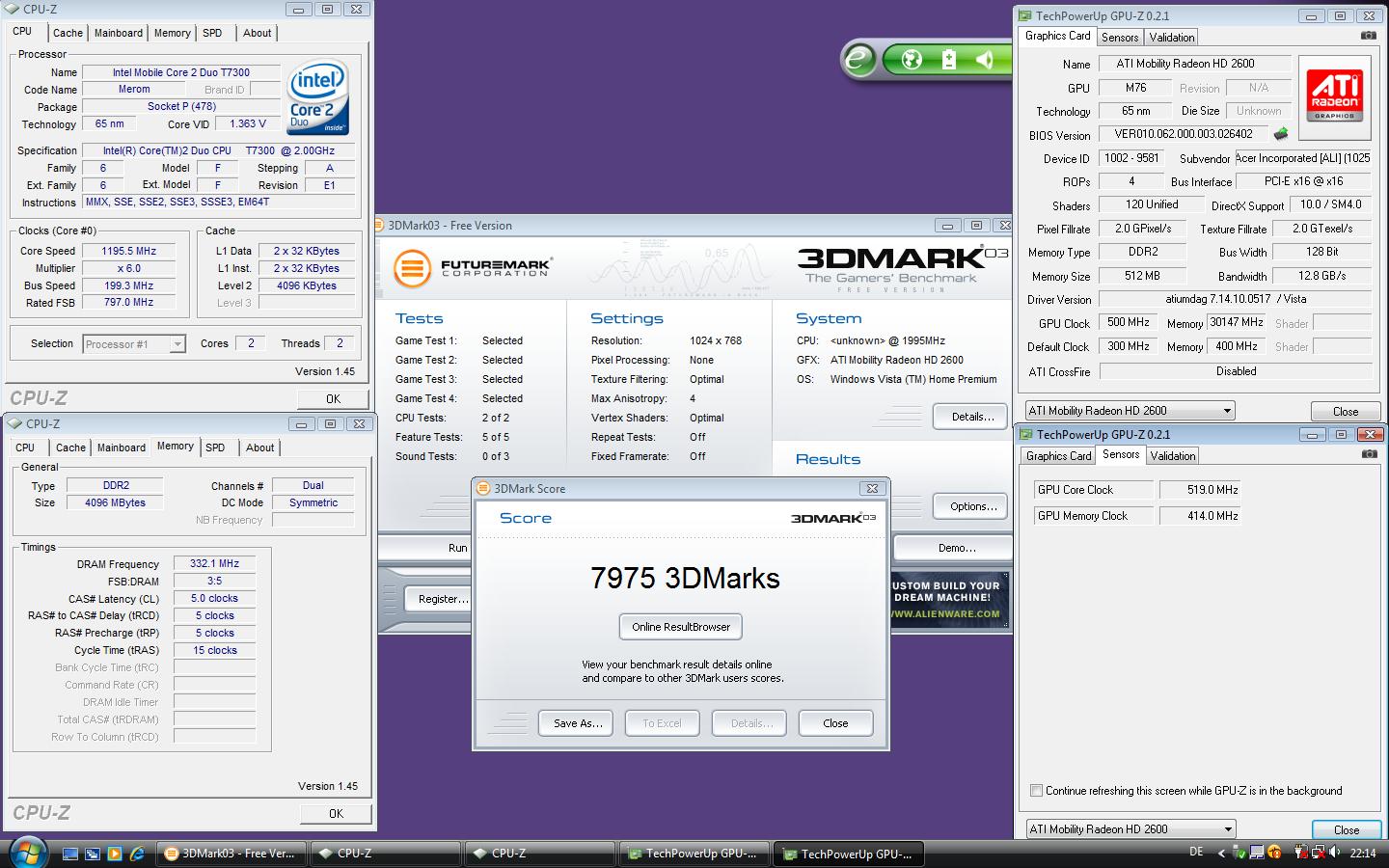This screenshot has width=1389, height=868.
Task: Click OK in the bottom CPU-Z memory window
Action: tap(336, 813)
